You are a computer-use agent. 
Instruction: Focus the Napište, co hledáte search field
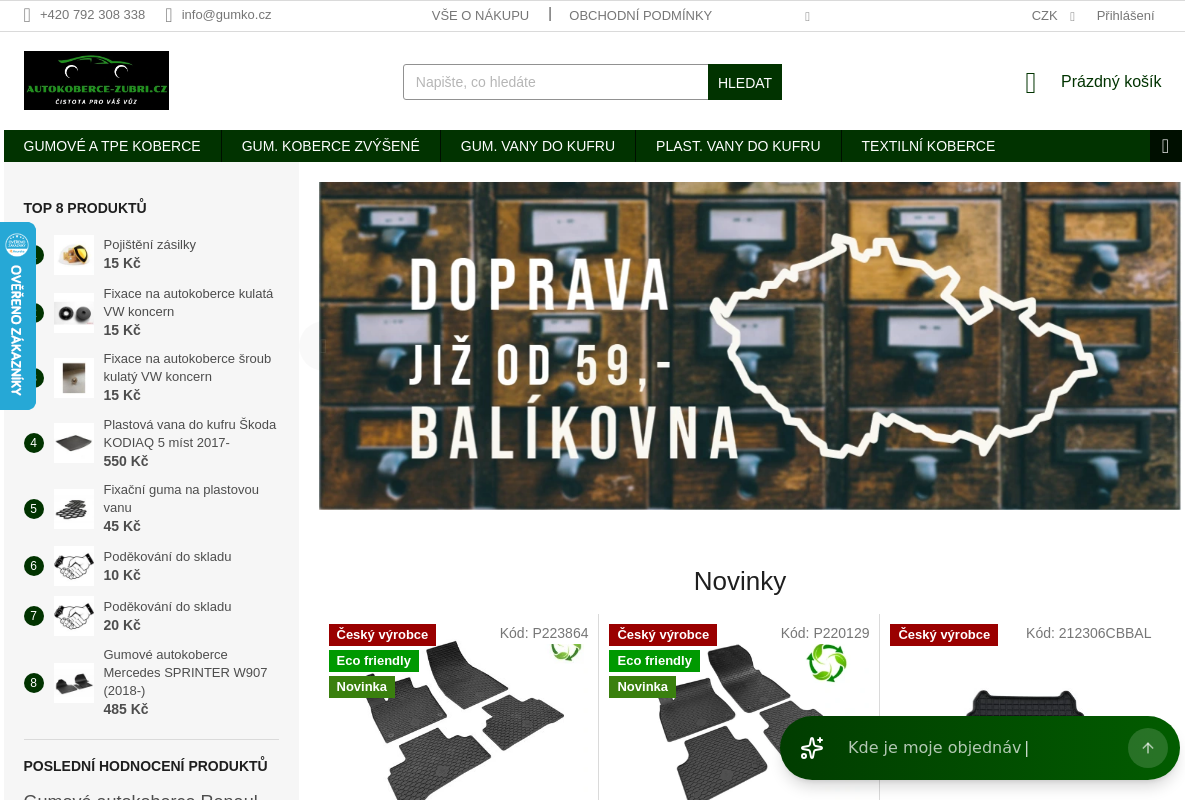556,82
